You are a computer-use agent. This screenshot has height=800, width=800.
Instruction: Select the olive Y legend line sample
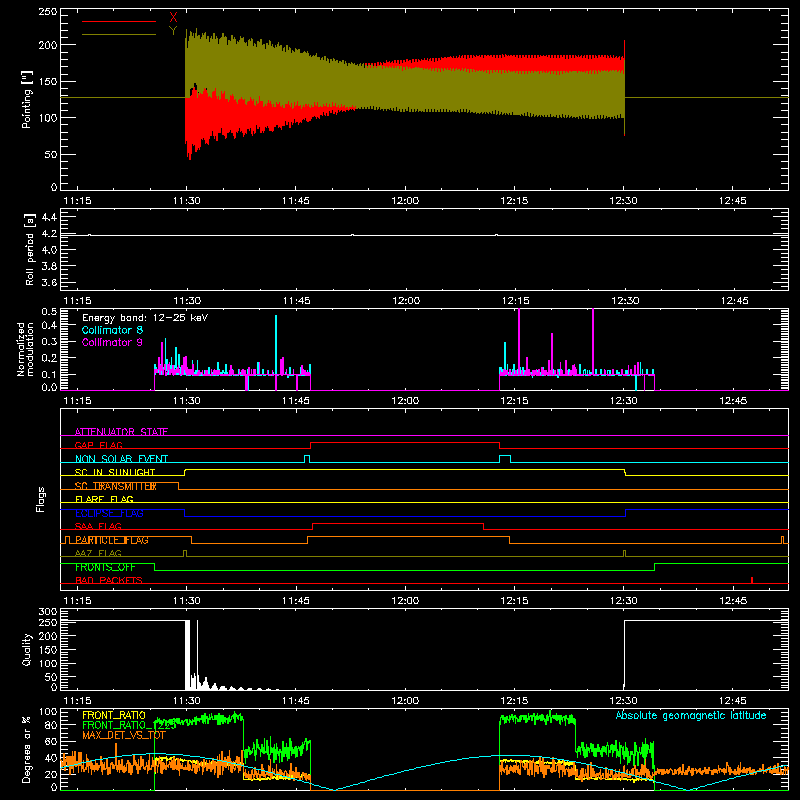[119, 35]
